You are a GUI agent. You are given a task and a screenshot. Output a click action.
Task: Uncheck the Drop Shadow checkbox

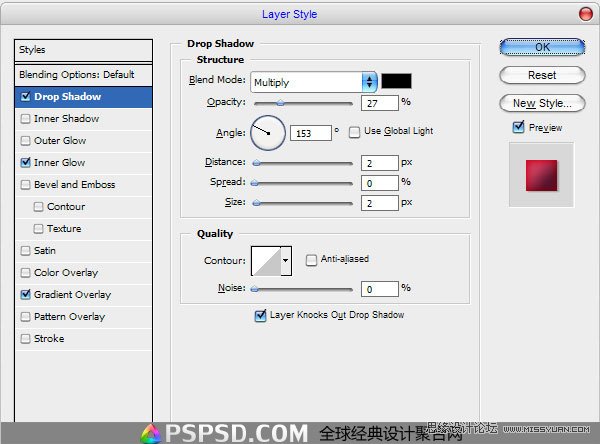click(x=26, y=96)
